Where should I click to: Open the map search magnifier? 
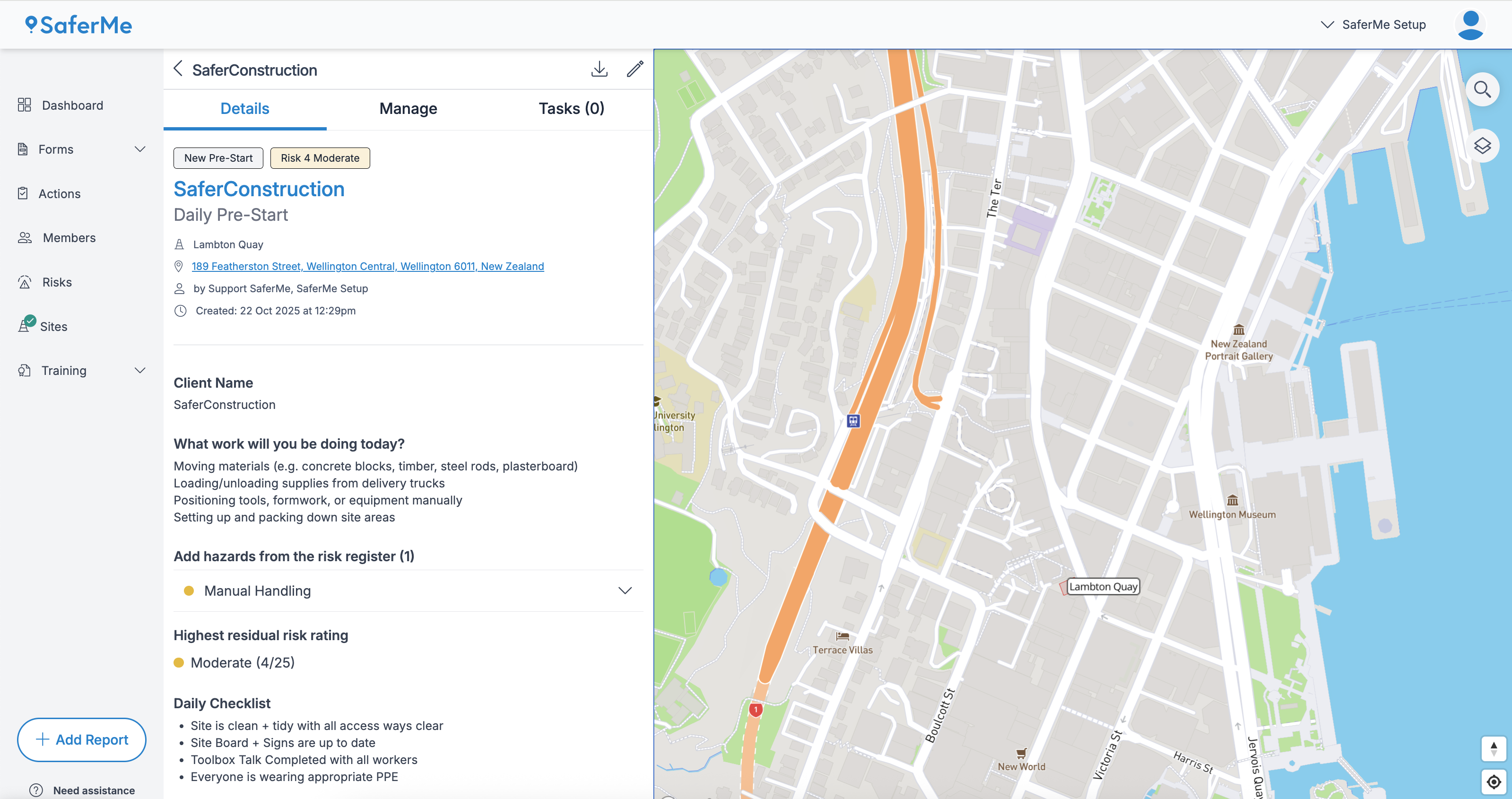[1483, 89]
